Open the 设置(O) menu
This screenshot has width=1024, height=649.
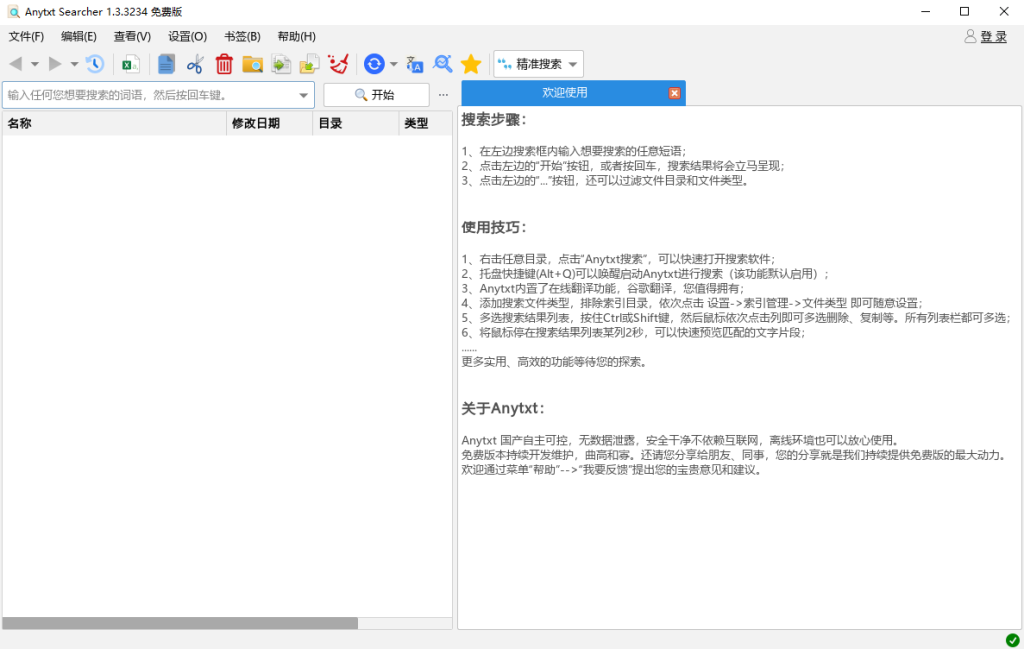click(x=187, y=37)
